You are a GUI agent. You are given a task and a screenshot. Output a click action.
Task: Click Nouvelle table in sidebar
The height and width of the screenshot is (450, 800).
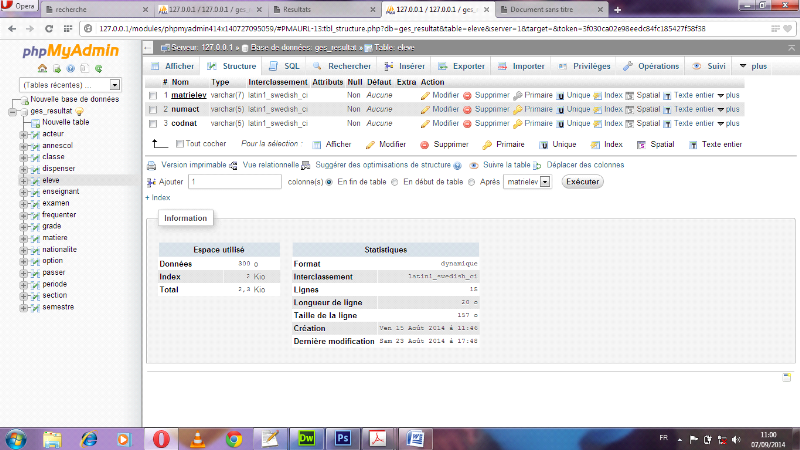point(65,122)
